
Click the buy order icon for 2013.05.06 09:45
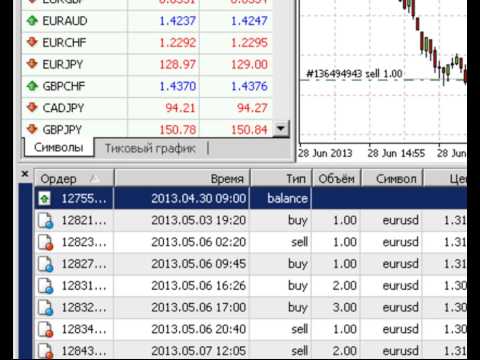45,264
